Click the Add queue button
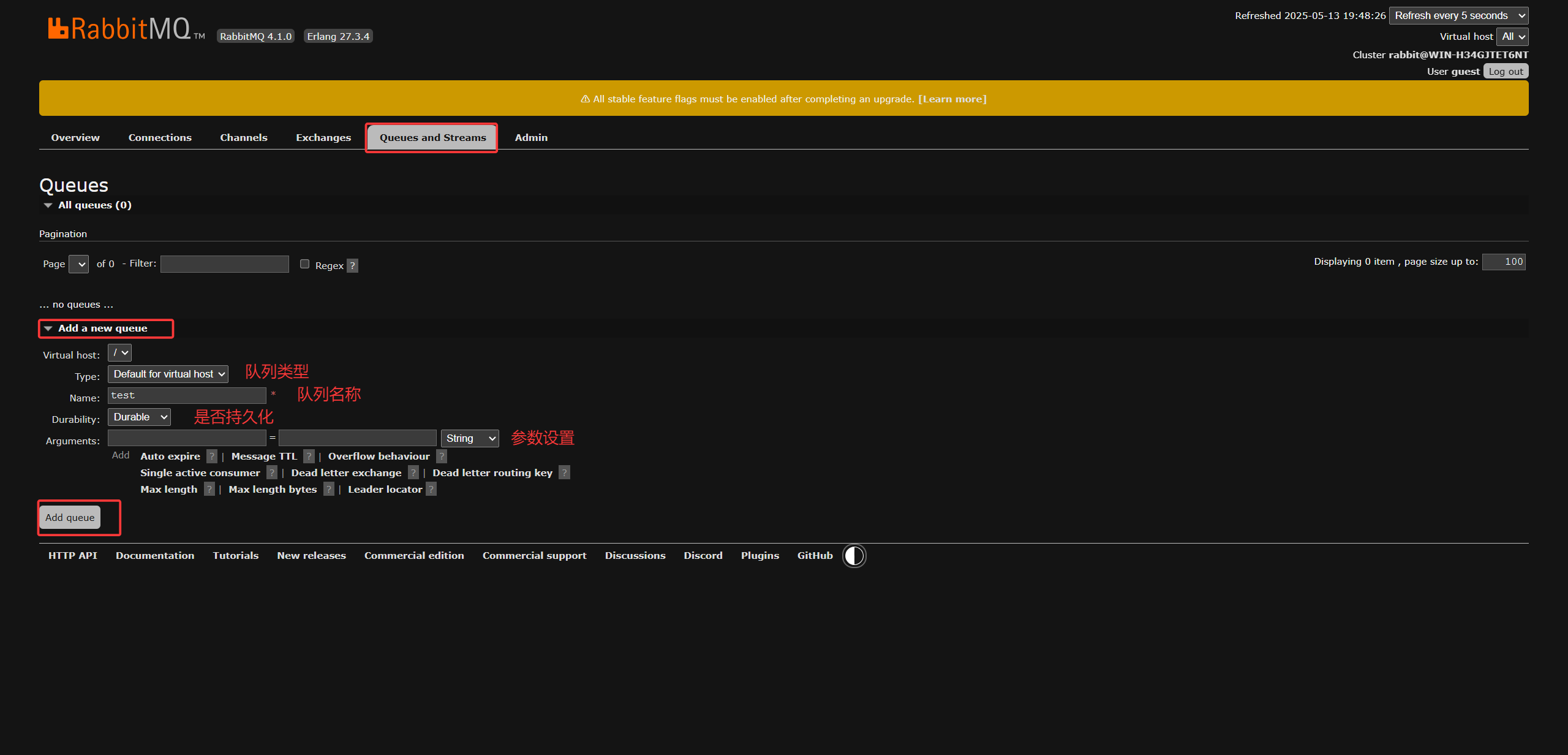 pos(70,517)
